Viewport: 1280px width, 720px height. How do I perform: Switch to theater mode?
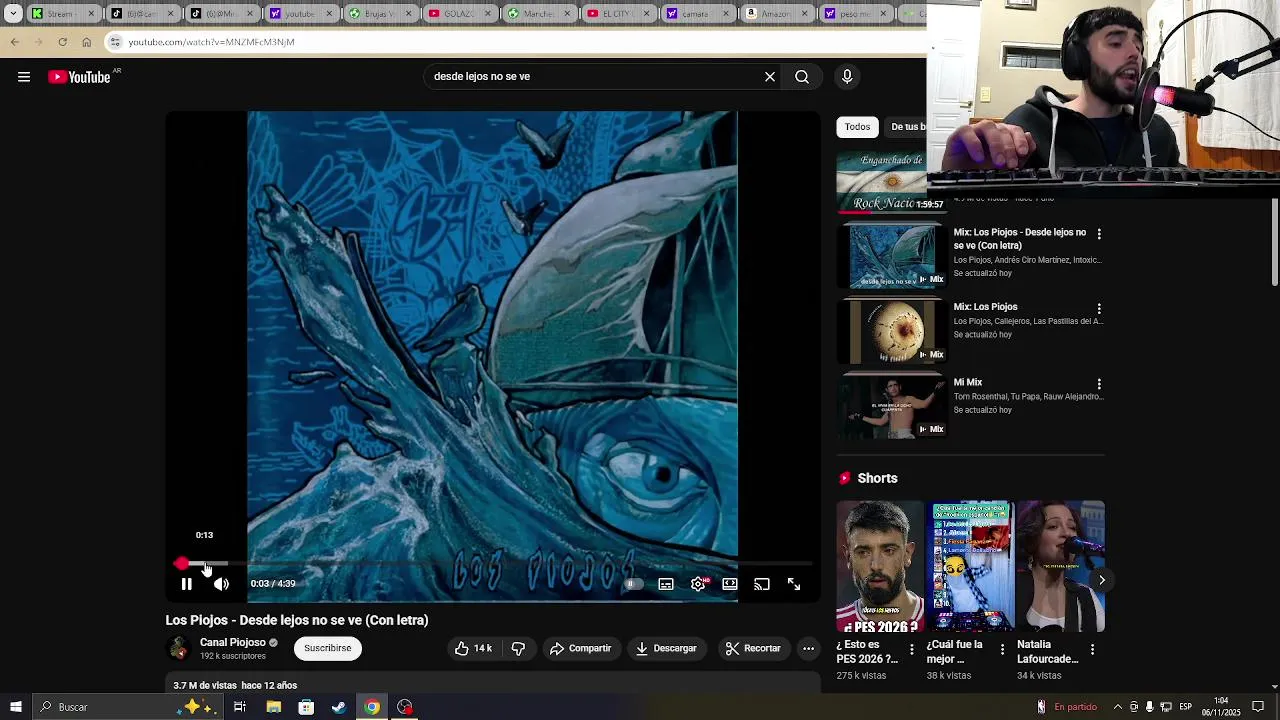coord(730,584)
